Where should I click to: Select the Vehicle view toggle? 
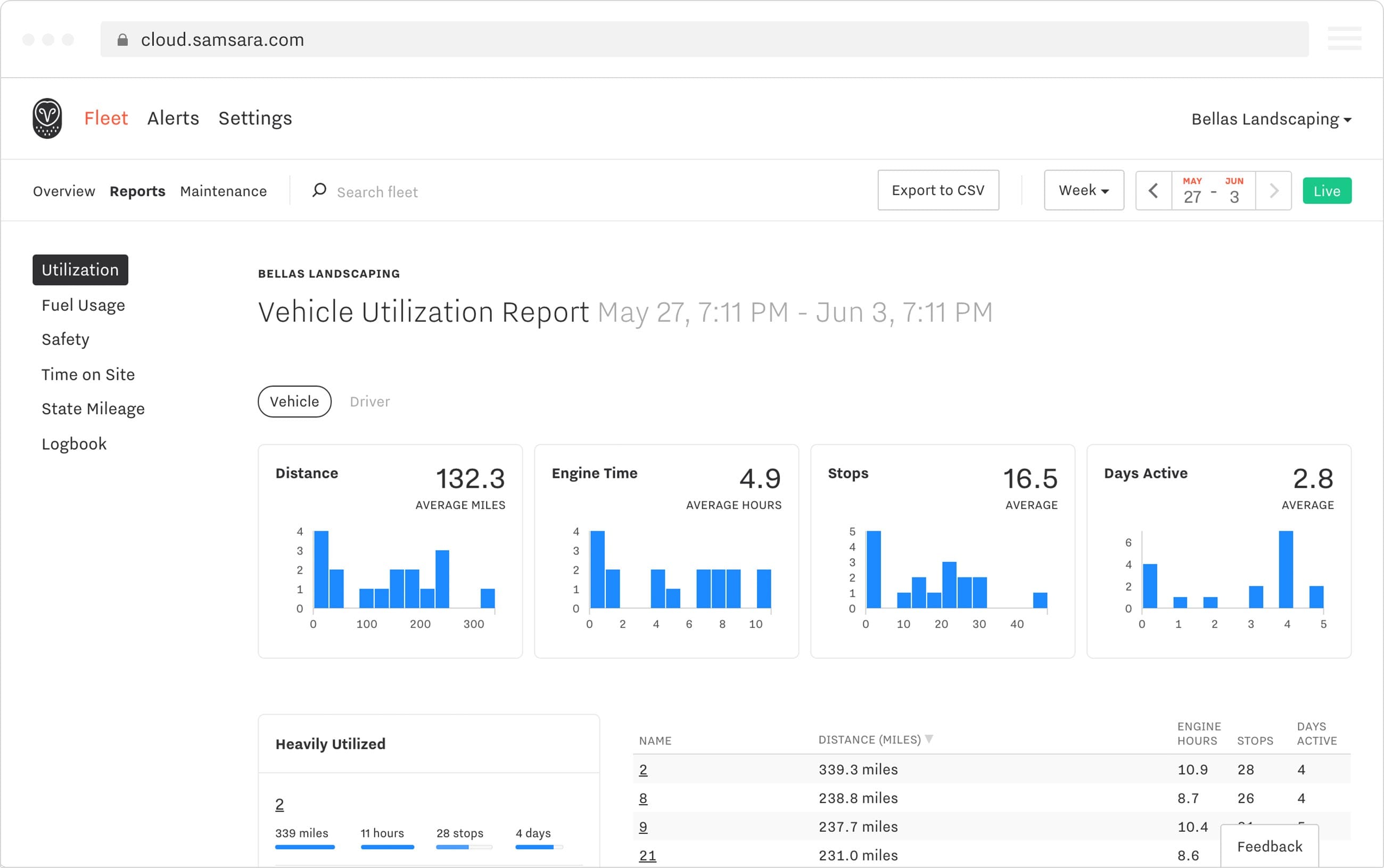pyautogui.click(x=294, y=401)
